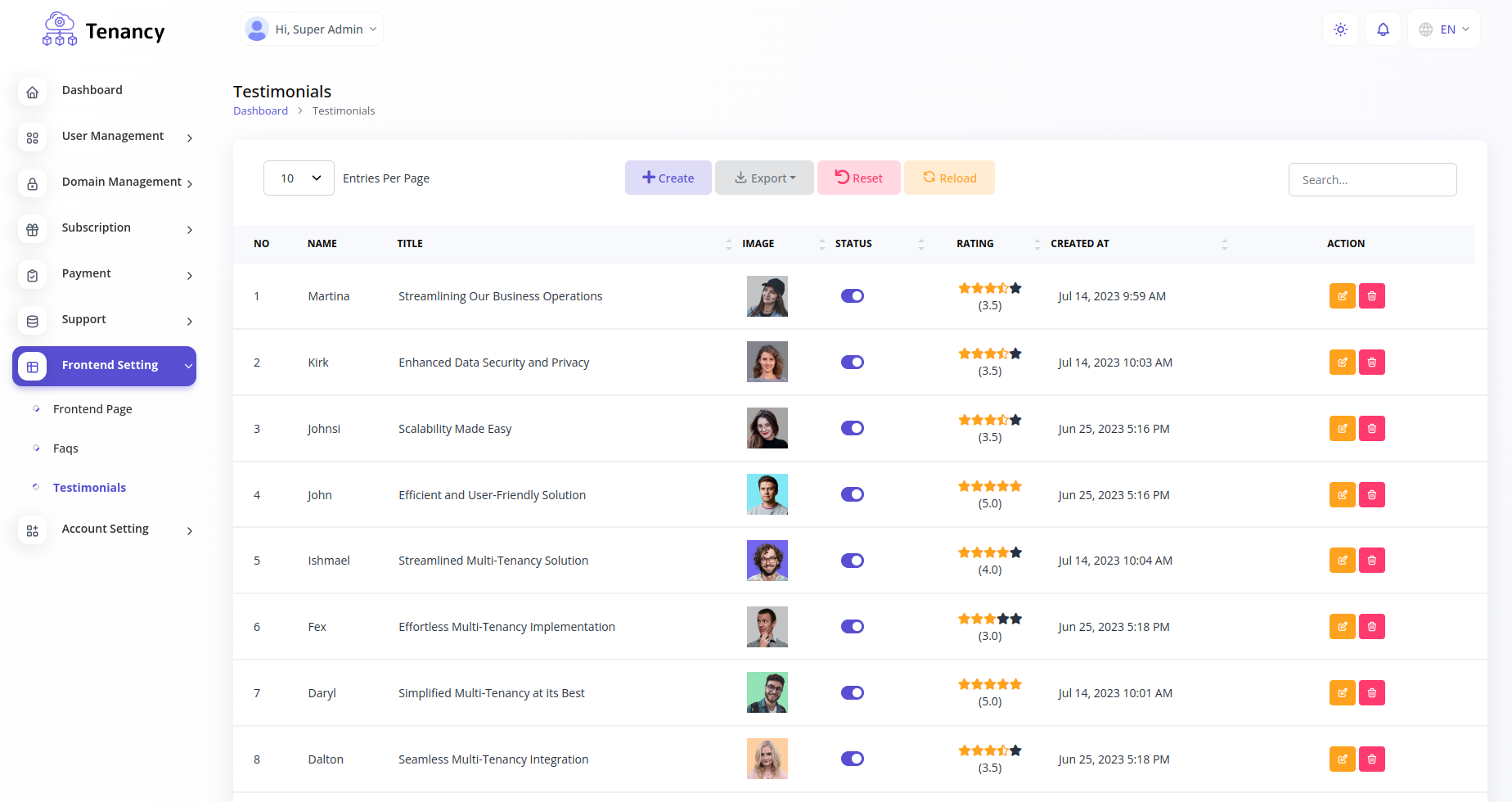Open the EN language selector
The width and height of the screenshot is (1512, 802).
[x=1444, y=29]
